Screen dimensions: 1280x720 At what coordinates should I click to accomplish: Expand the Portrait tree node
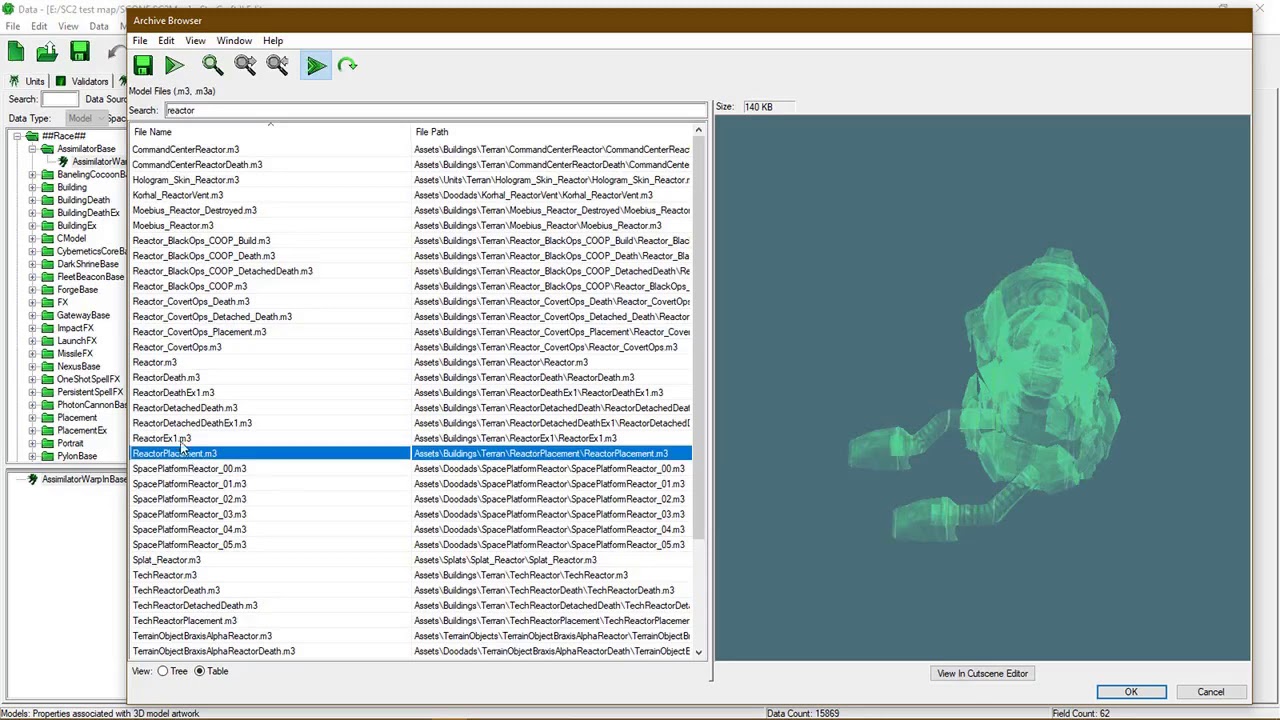32,443
